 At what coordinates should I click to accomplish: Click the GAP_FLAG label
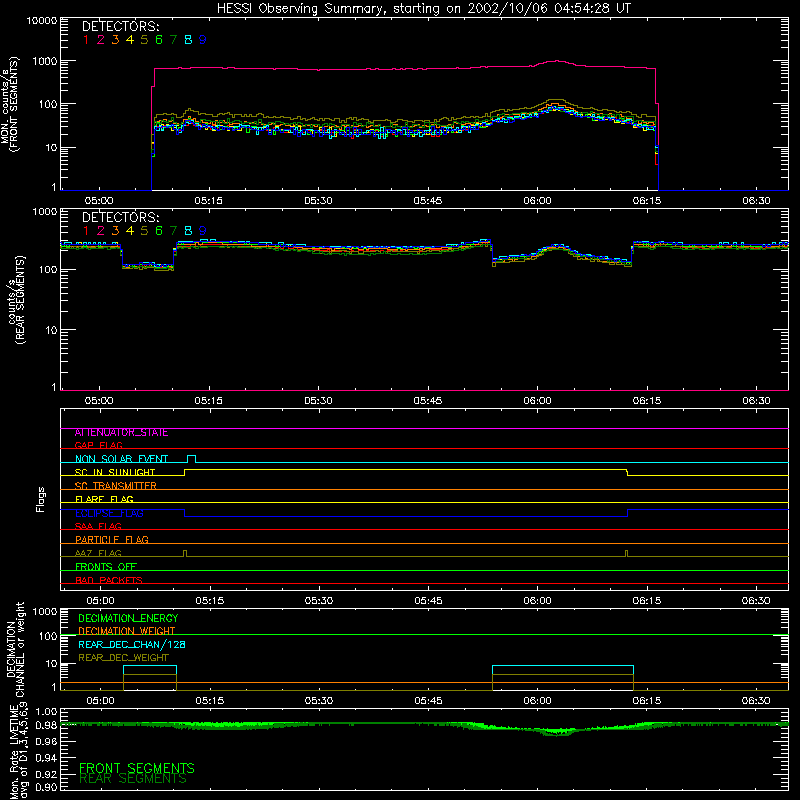pyautogui.click(x=98, y=445)
